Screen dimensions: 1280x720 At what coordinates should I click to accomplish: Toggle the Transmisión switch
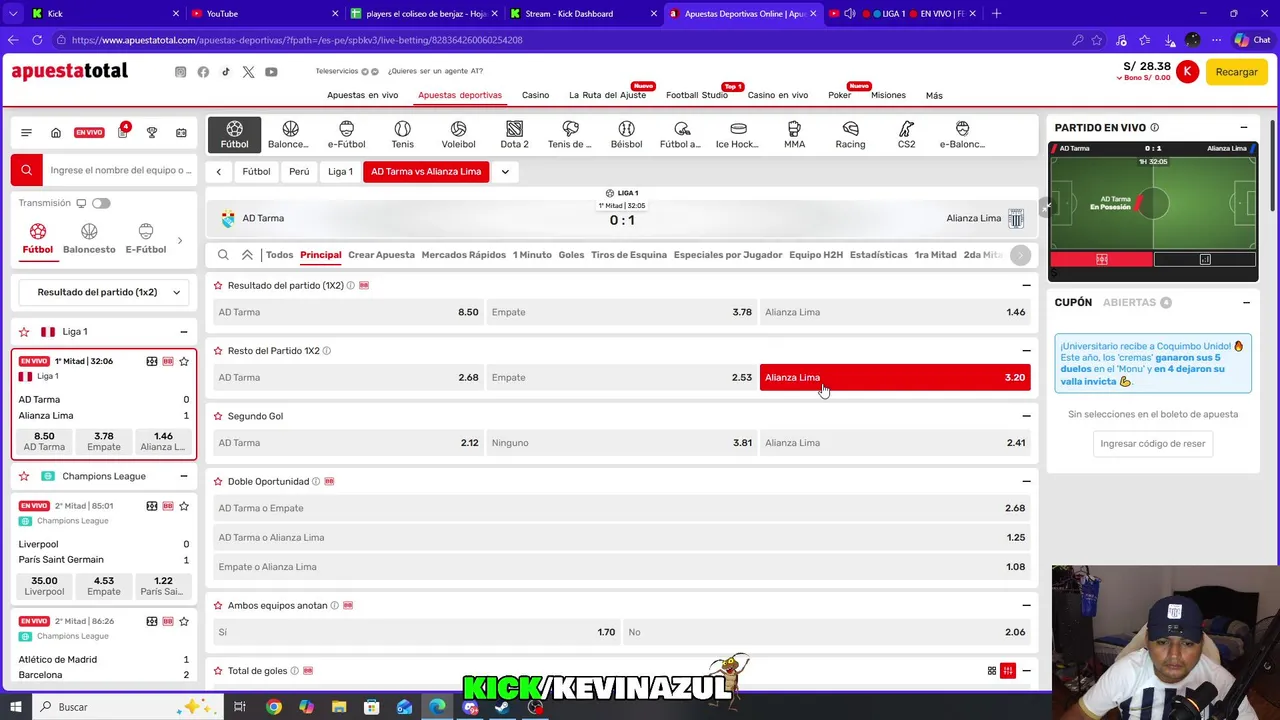pyautogui.click(x=101, y=203)
